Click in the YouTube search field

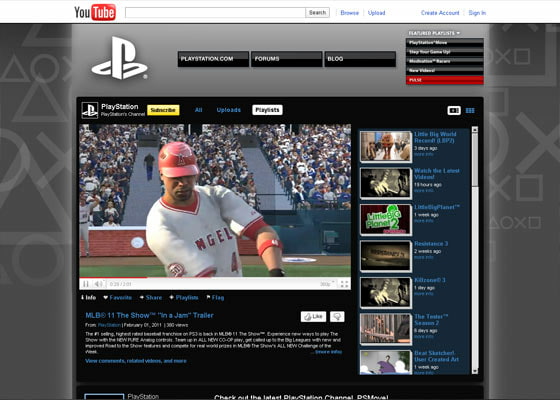pyautogui.click(x=215, y=12)
